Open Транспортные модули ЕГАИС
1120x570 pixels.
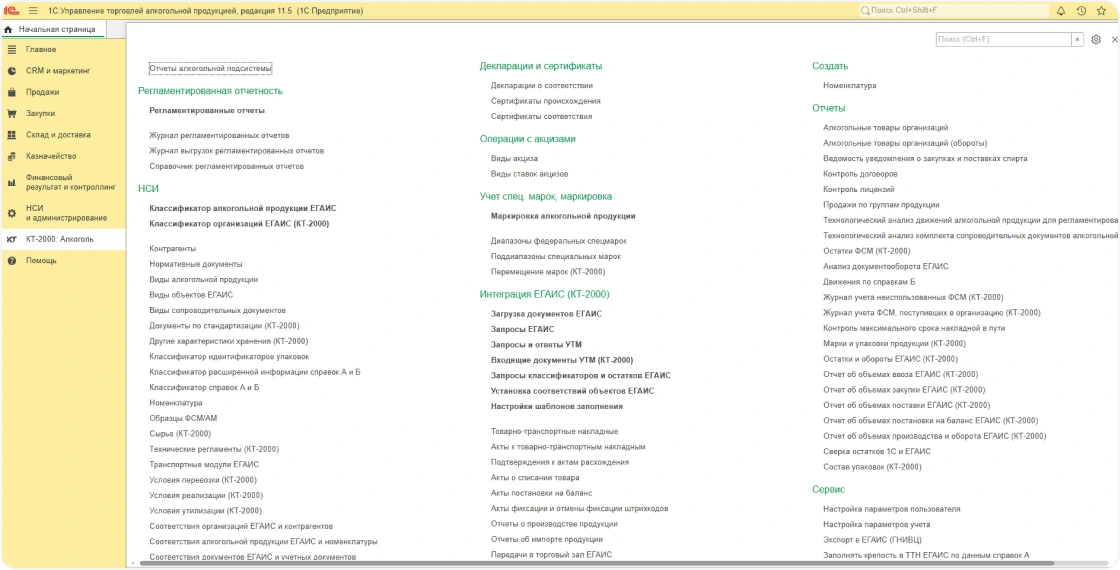tap(204, 464)
